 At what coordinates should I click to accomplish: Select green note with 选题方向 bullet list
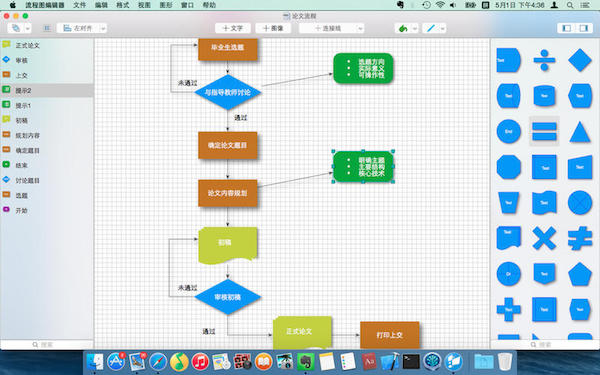[363, 68]
